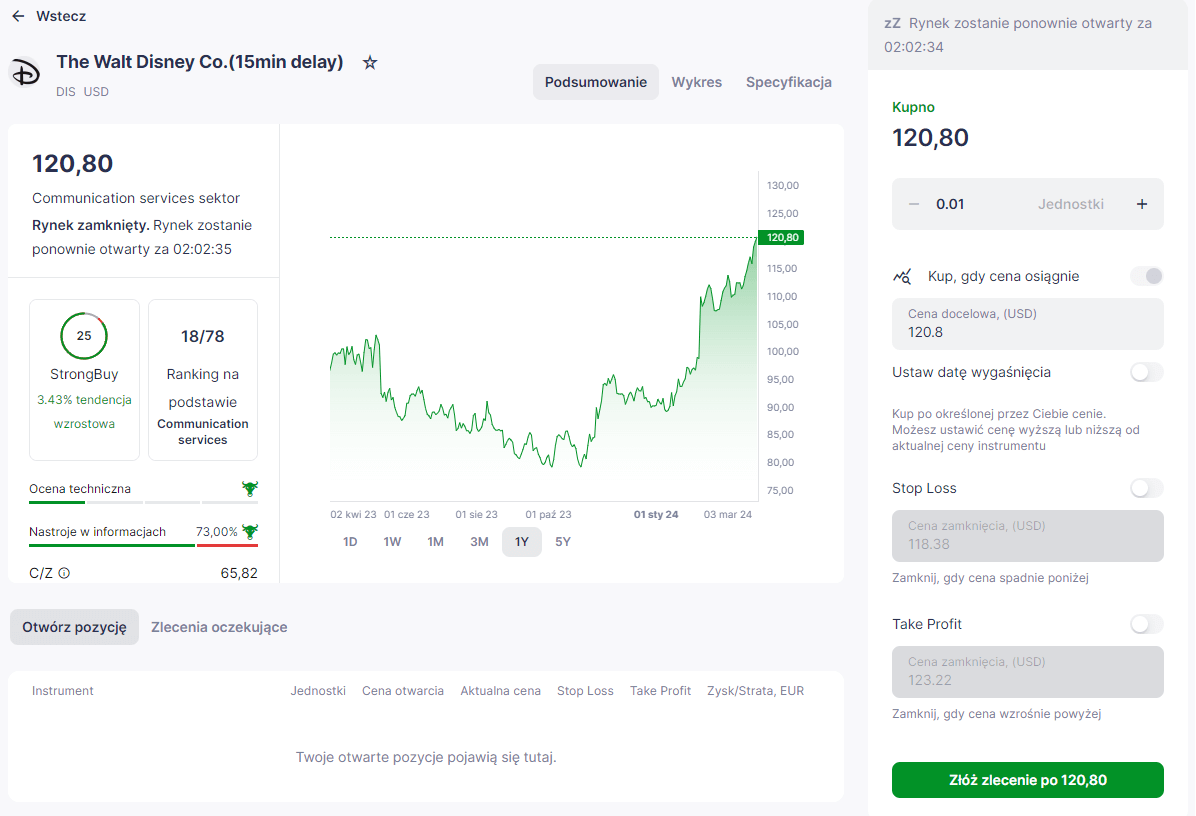Click the StrongBuy circular score 25

(84, 336)
